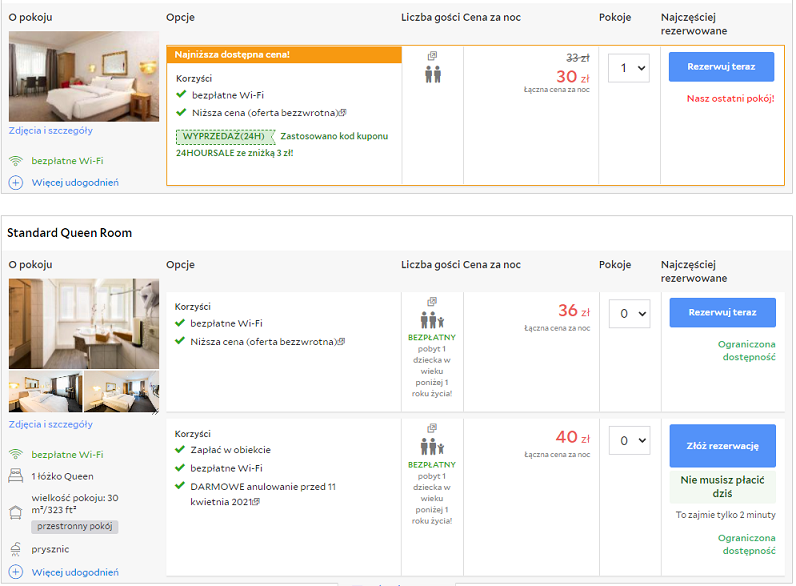Viewport: 796px width, 586px height.
Task: Click the plus icon by the first Więcej udogodnień
Action: (x=16, y=183)
